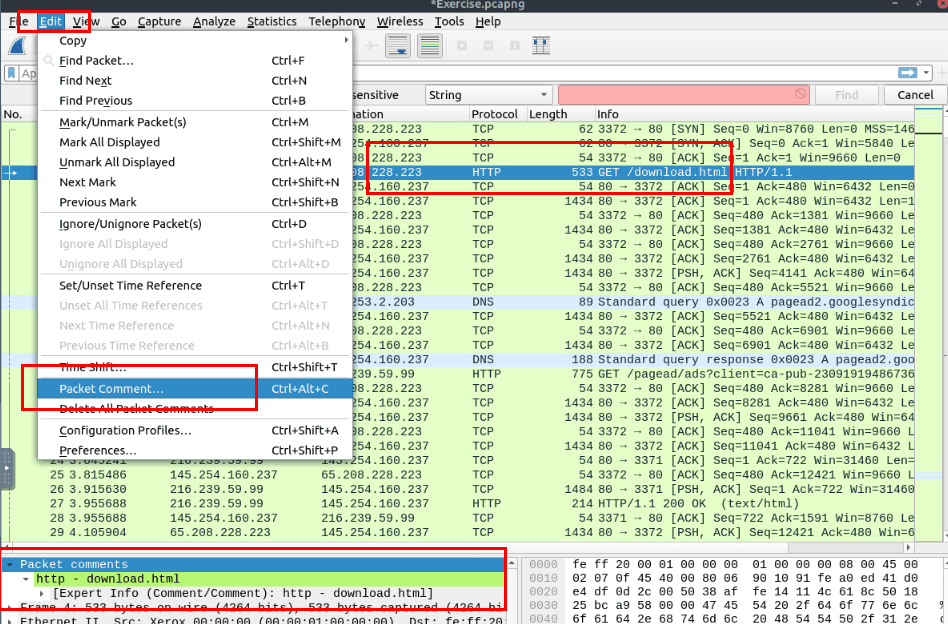
Task: Select Packet Comment... from the Edit menu
Action: click(x=111, y=388)
